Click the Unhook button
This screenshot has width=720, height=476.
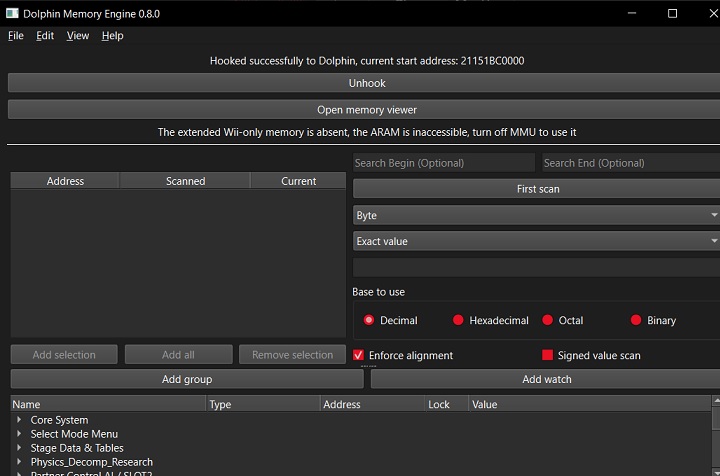point(366,83)
